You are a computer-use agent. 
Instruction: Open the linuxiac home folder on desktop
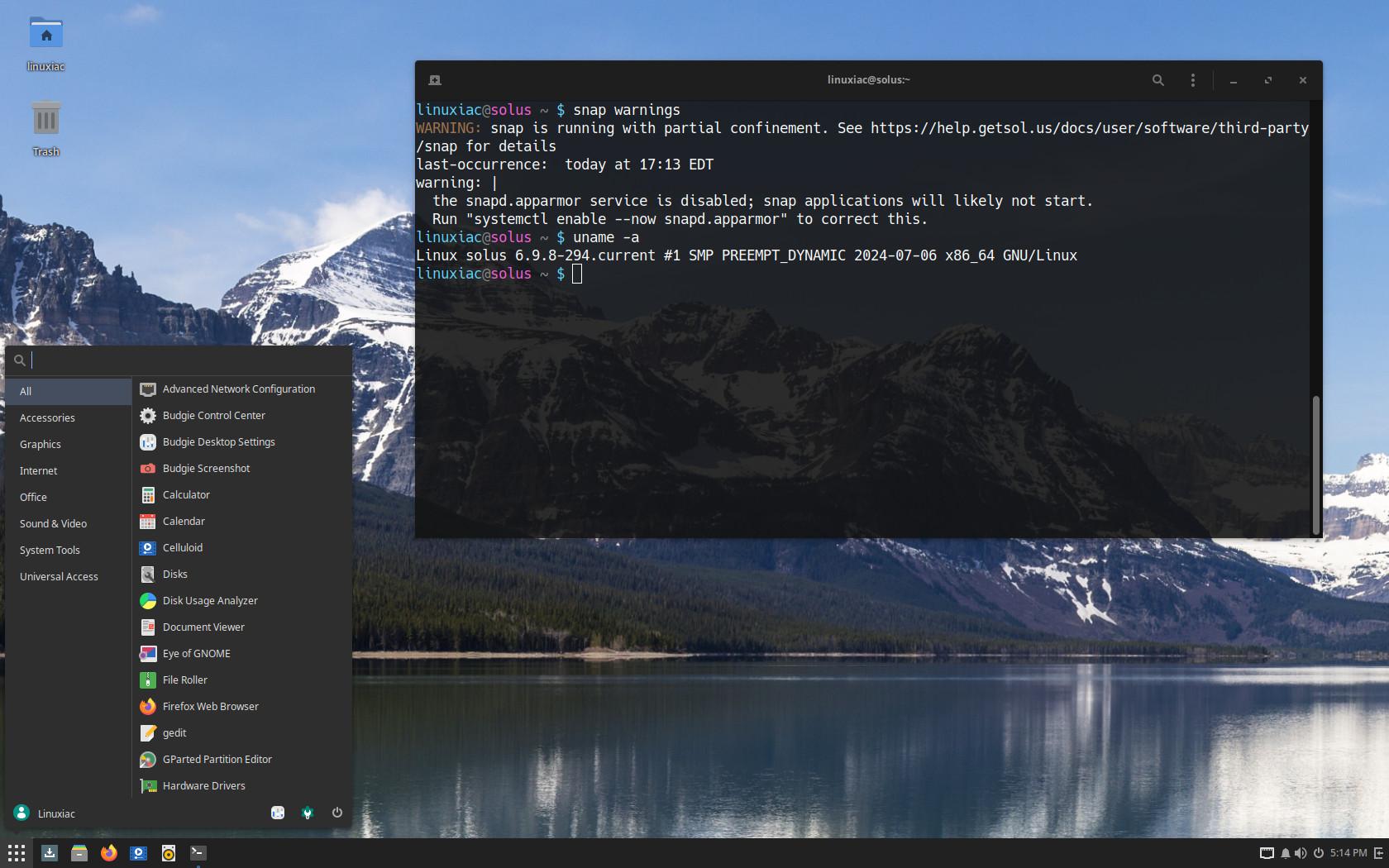point(46,44)
